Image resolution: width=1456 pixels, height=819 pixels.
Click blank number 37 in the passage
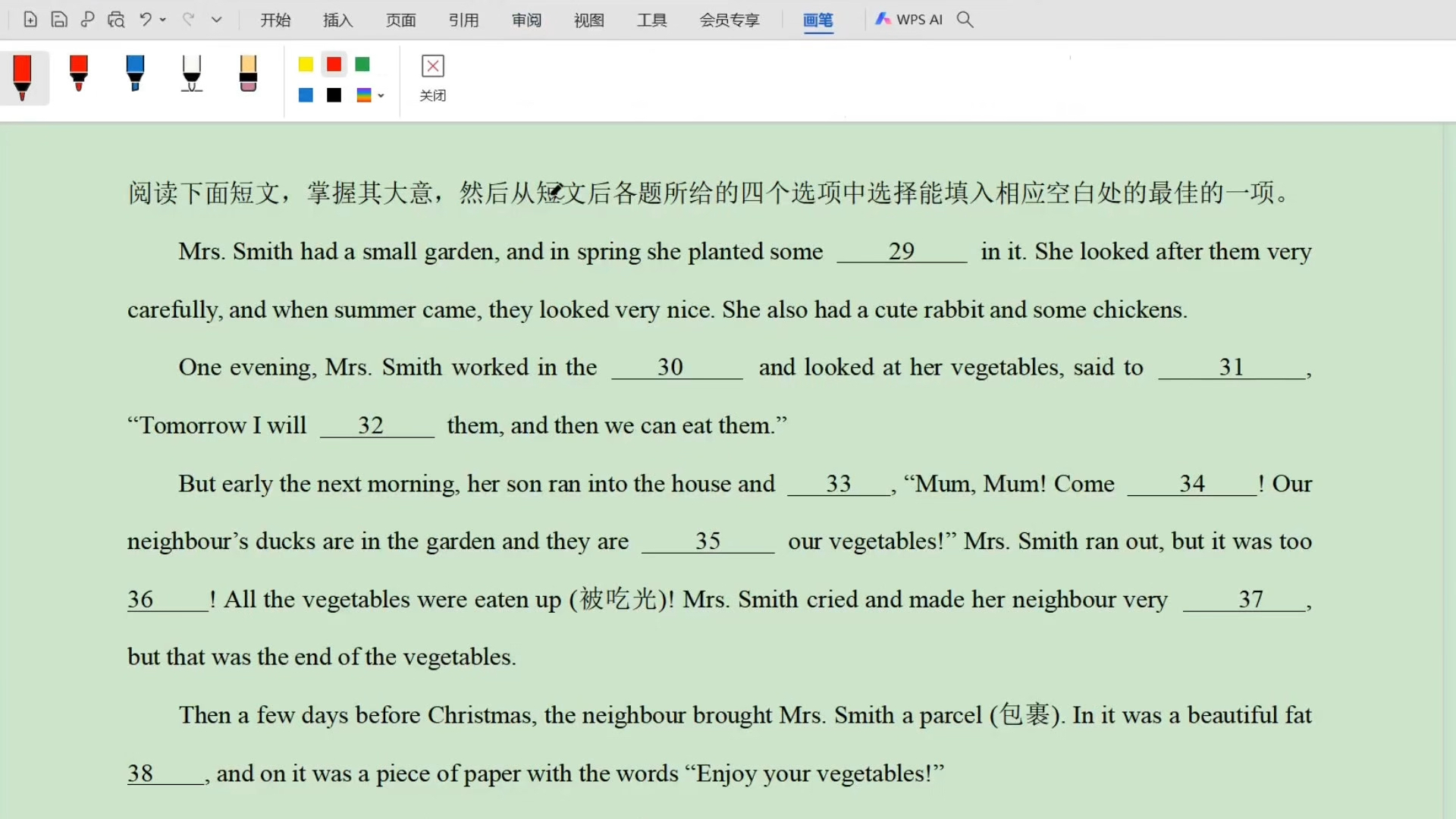tap(1244, 600)
